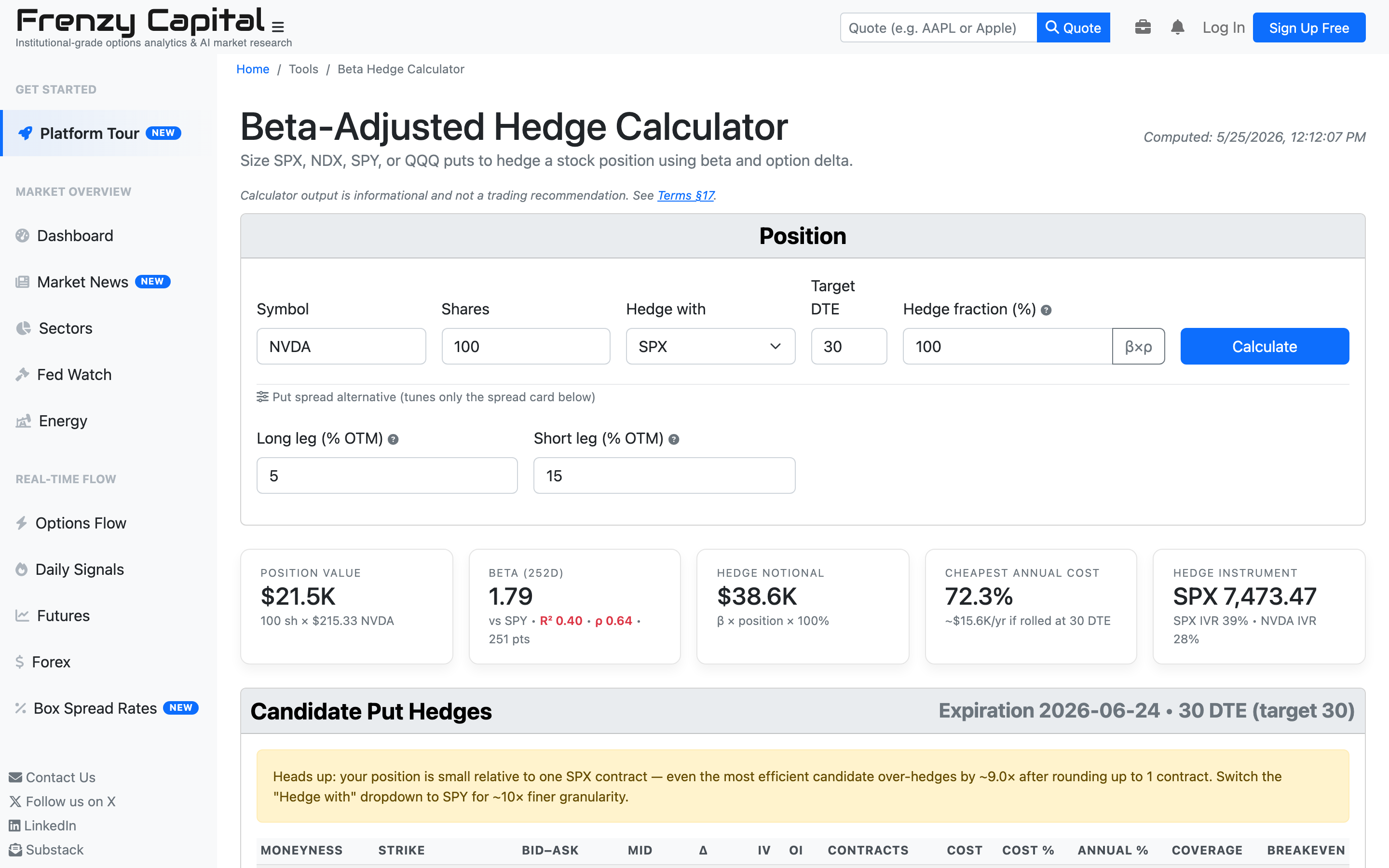
Task: Open the hamburger menu next to logo
Action: click(x=278, y=27)
